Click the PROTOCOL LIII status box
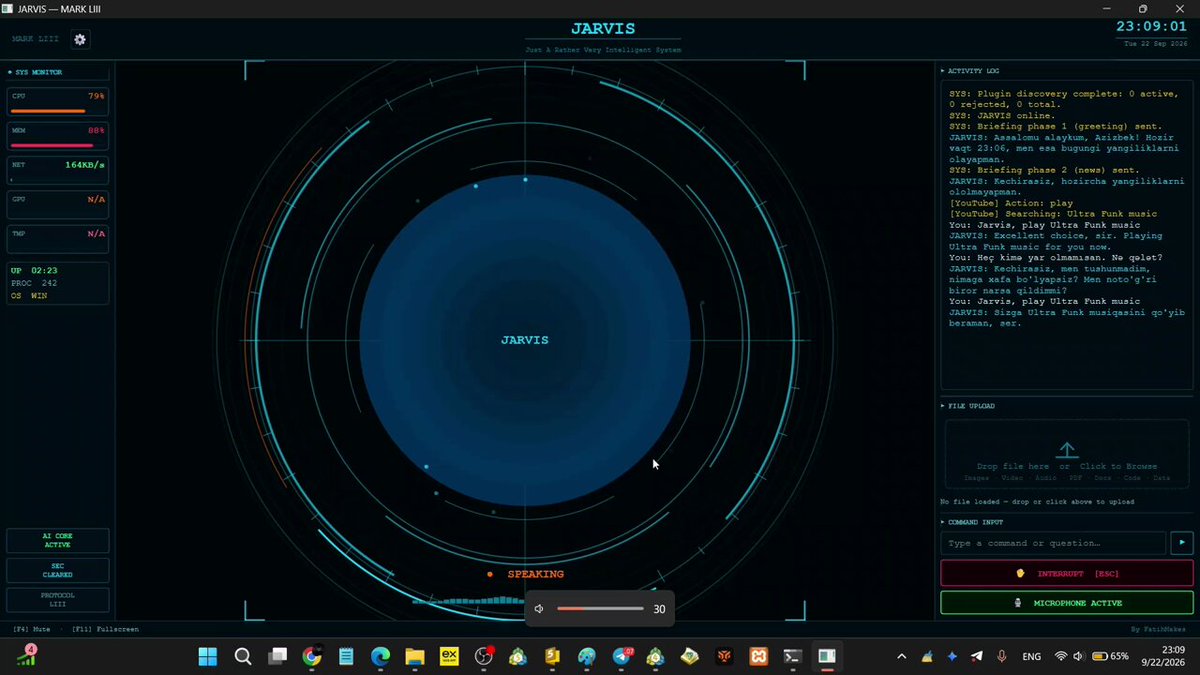The image size is (1200, 675). pos(58,600)
